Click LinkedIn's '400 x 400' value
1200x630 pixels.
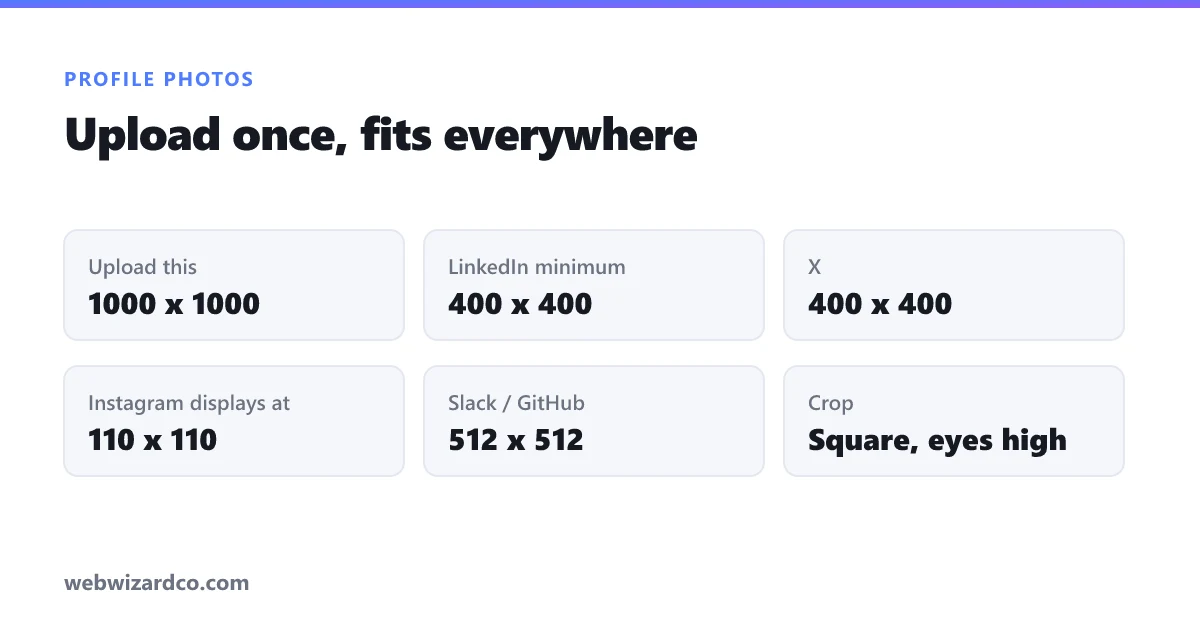[520, 304]
